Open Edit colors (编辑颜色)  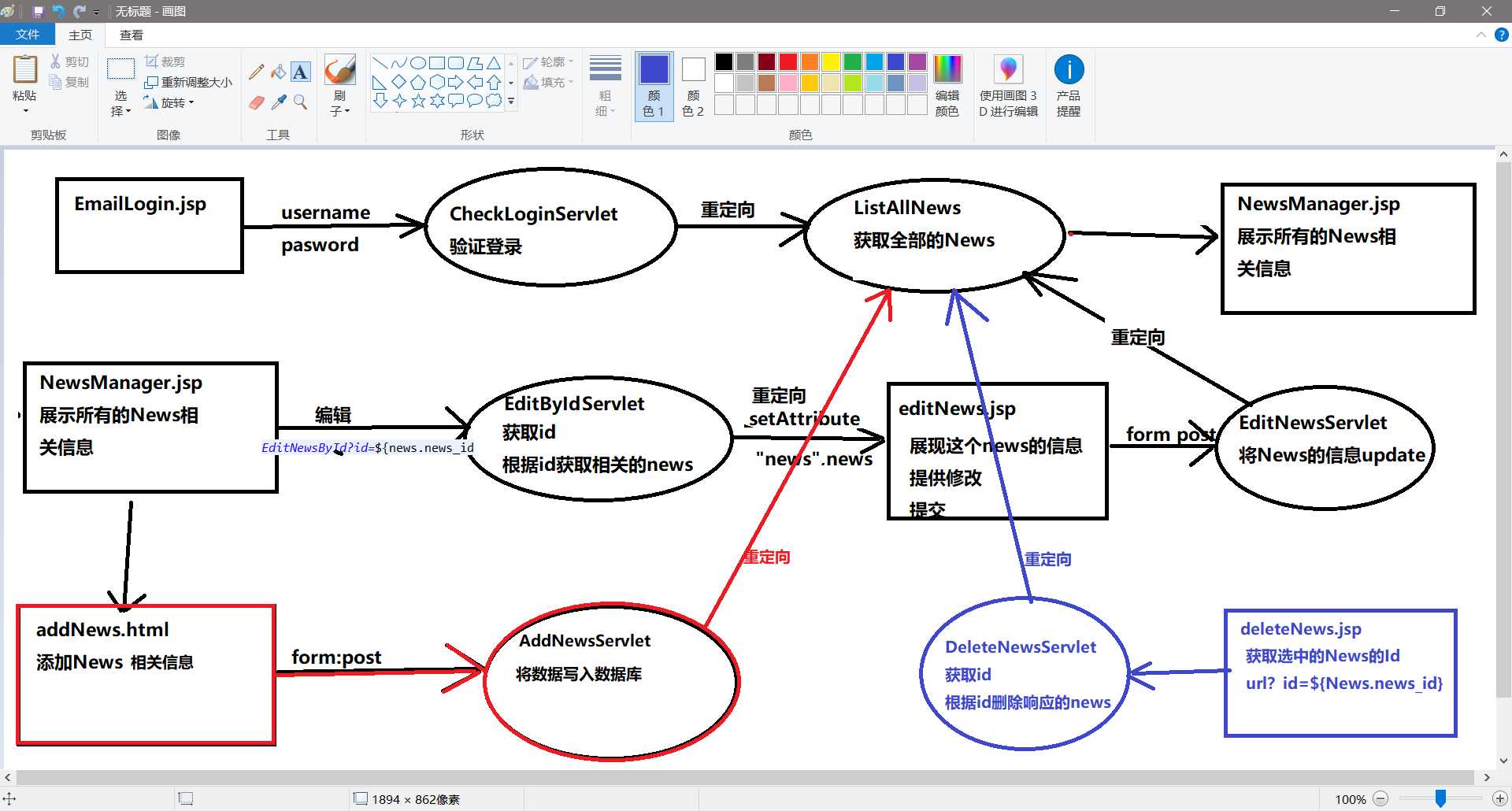(x=947, y=86)
